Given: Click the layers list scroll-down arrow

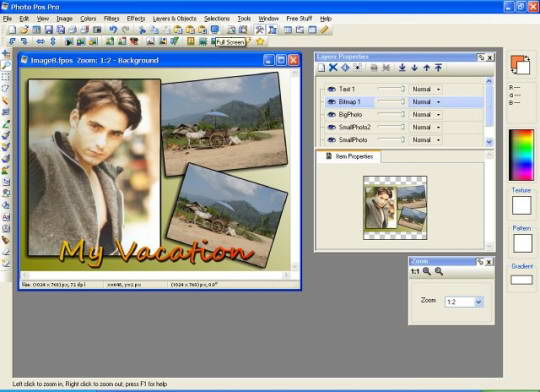Looking at the screenshot, I should pos(489,142).
